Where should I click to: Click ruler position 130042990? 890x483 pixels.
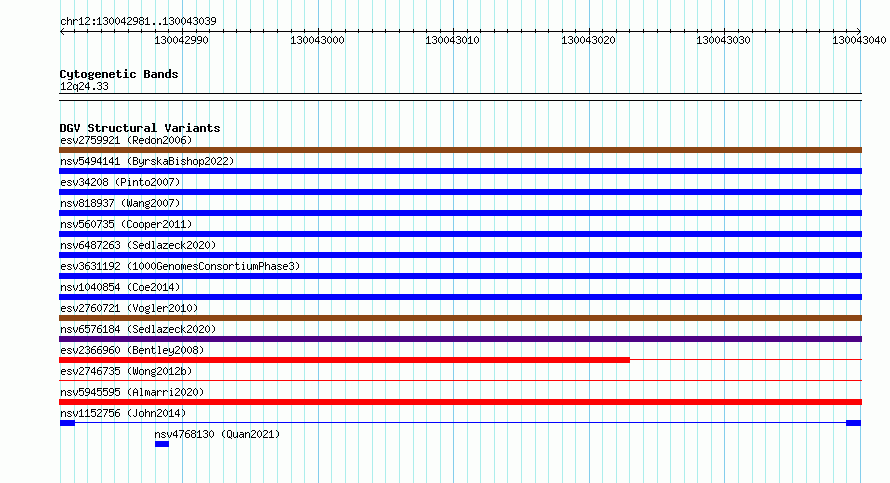pos(182,40)
